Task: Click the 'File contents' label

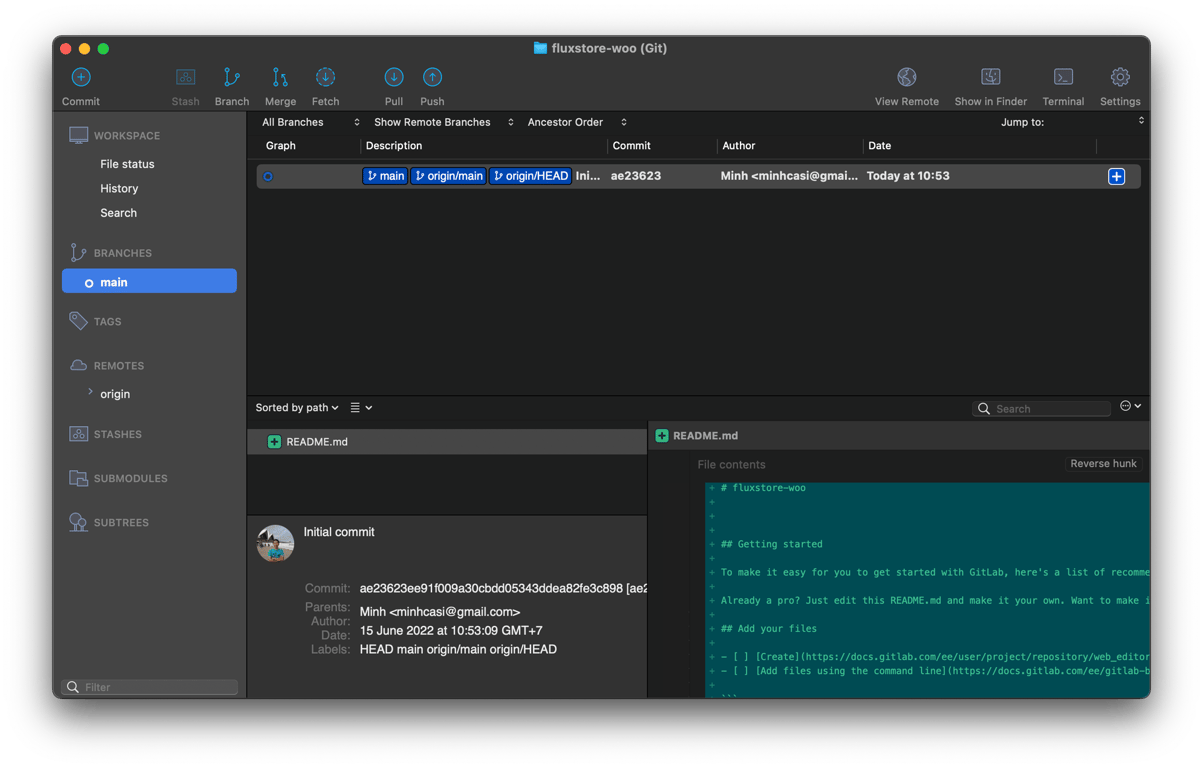Action: 731,465
